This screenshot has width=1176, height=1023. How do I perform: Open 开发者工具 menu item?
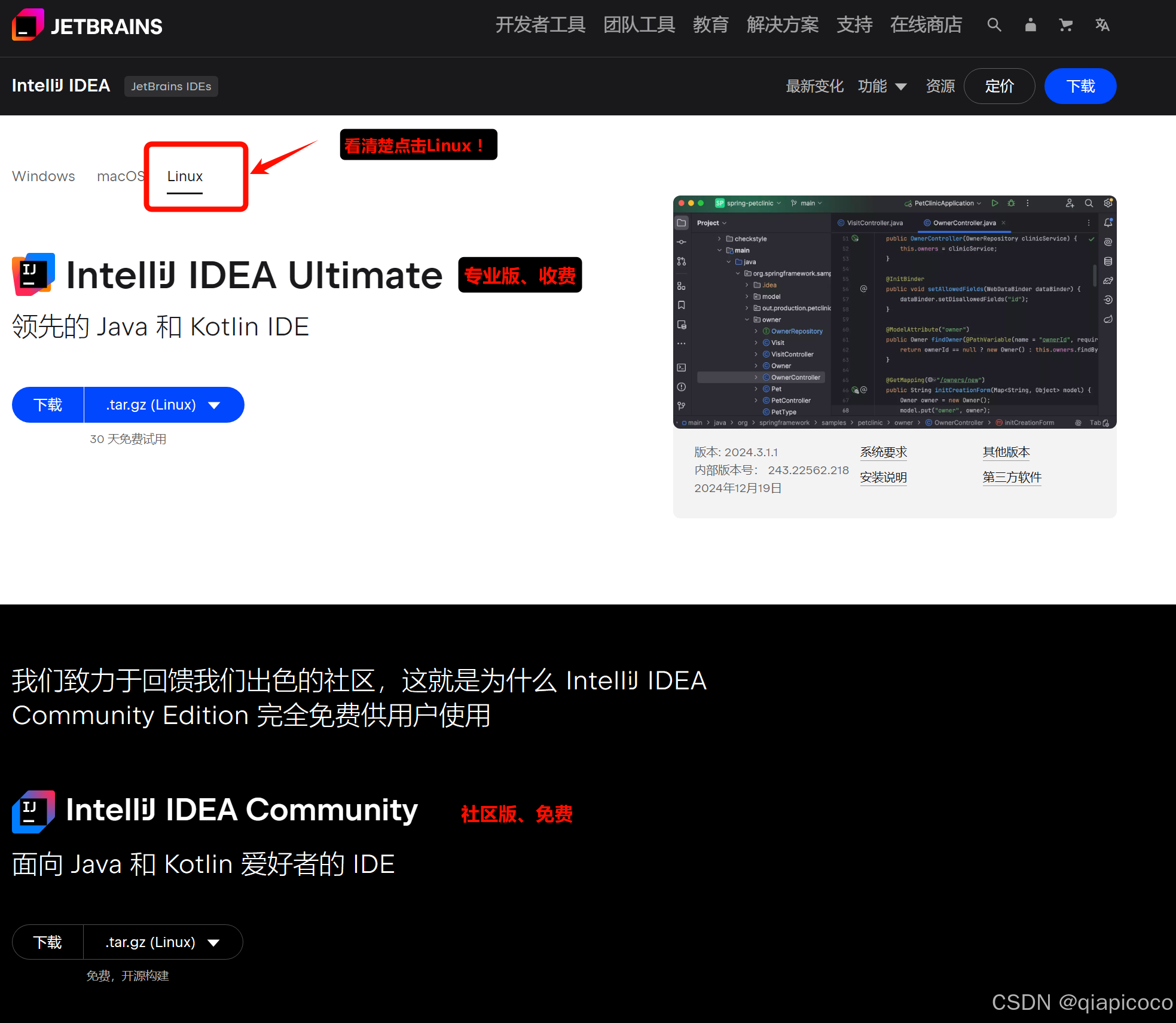pos(540,25)
